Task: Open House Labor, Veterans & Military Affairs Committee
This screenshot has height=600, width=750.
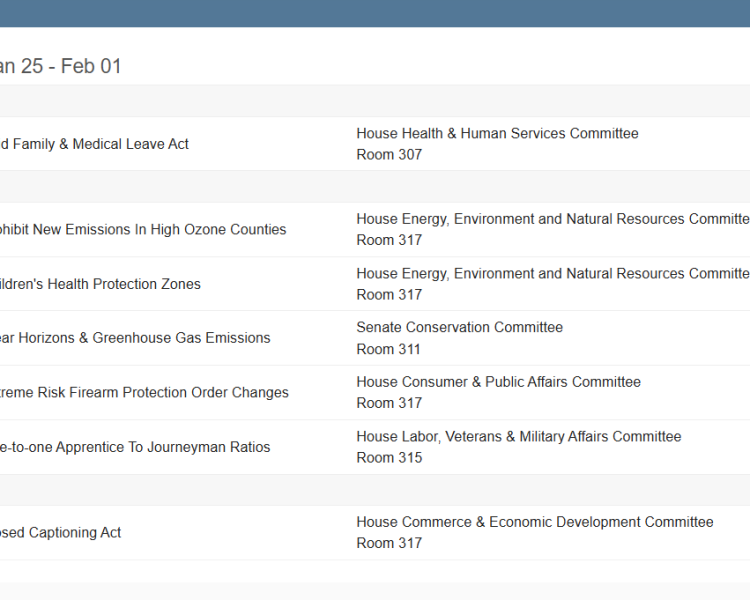Action: (x=518, y=436)
